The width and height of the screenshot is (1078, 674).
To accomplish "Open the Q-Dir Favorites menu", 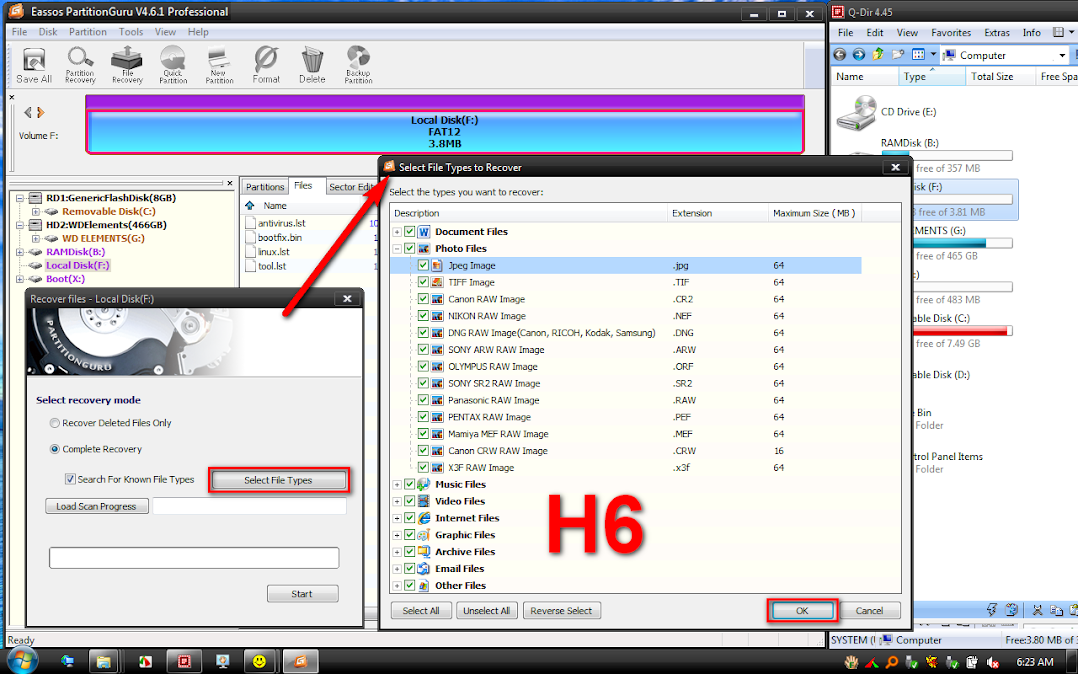I will [951, 32].
